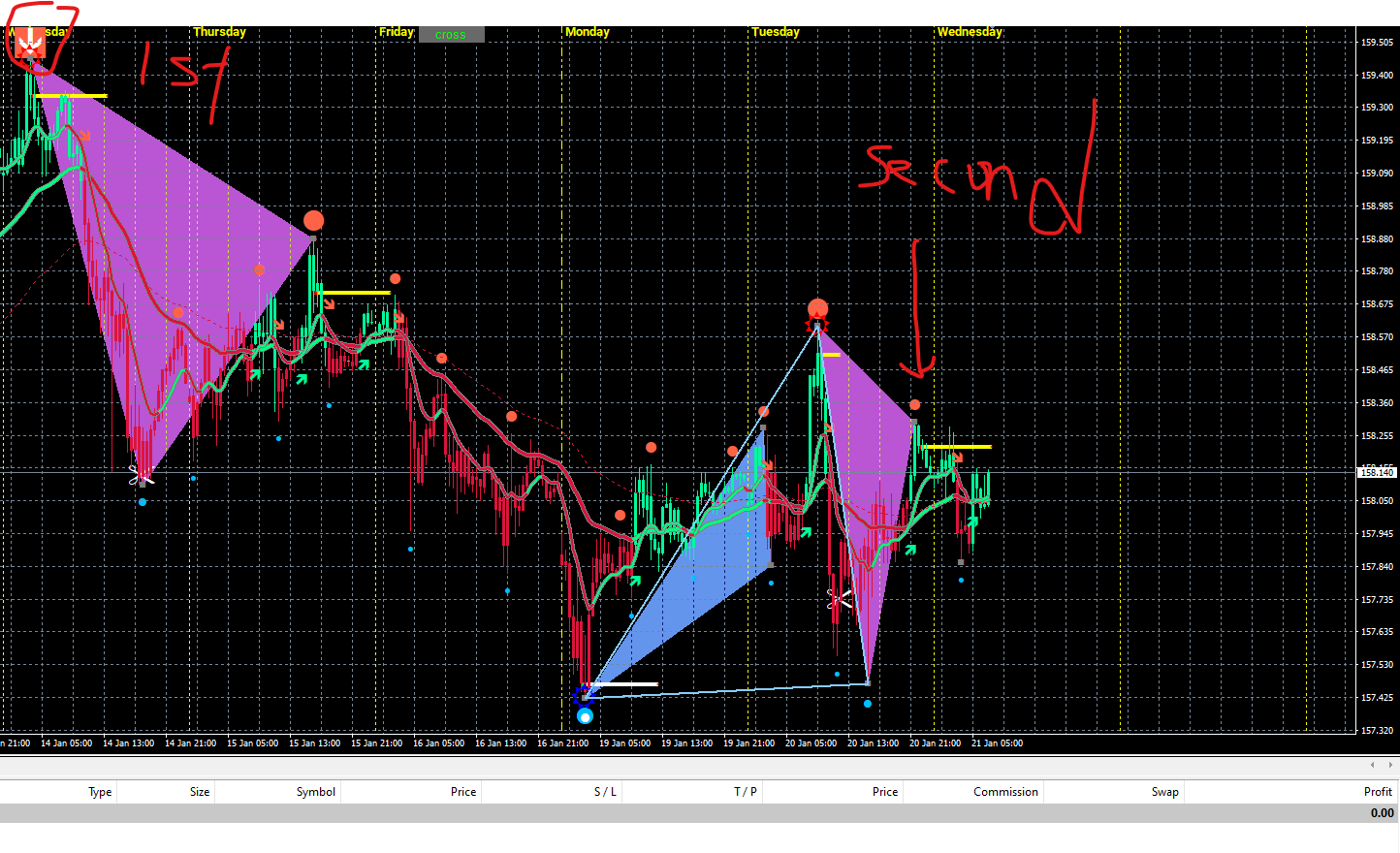1400x853 pixels.
Task: Click the 158.570 price scale label
Action: pyautogui.click(x=1377, y=337)
